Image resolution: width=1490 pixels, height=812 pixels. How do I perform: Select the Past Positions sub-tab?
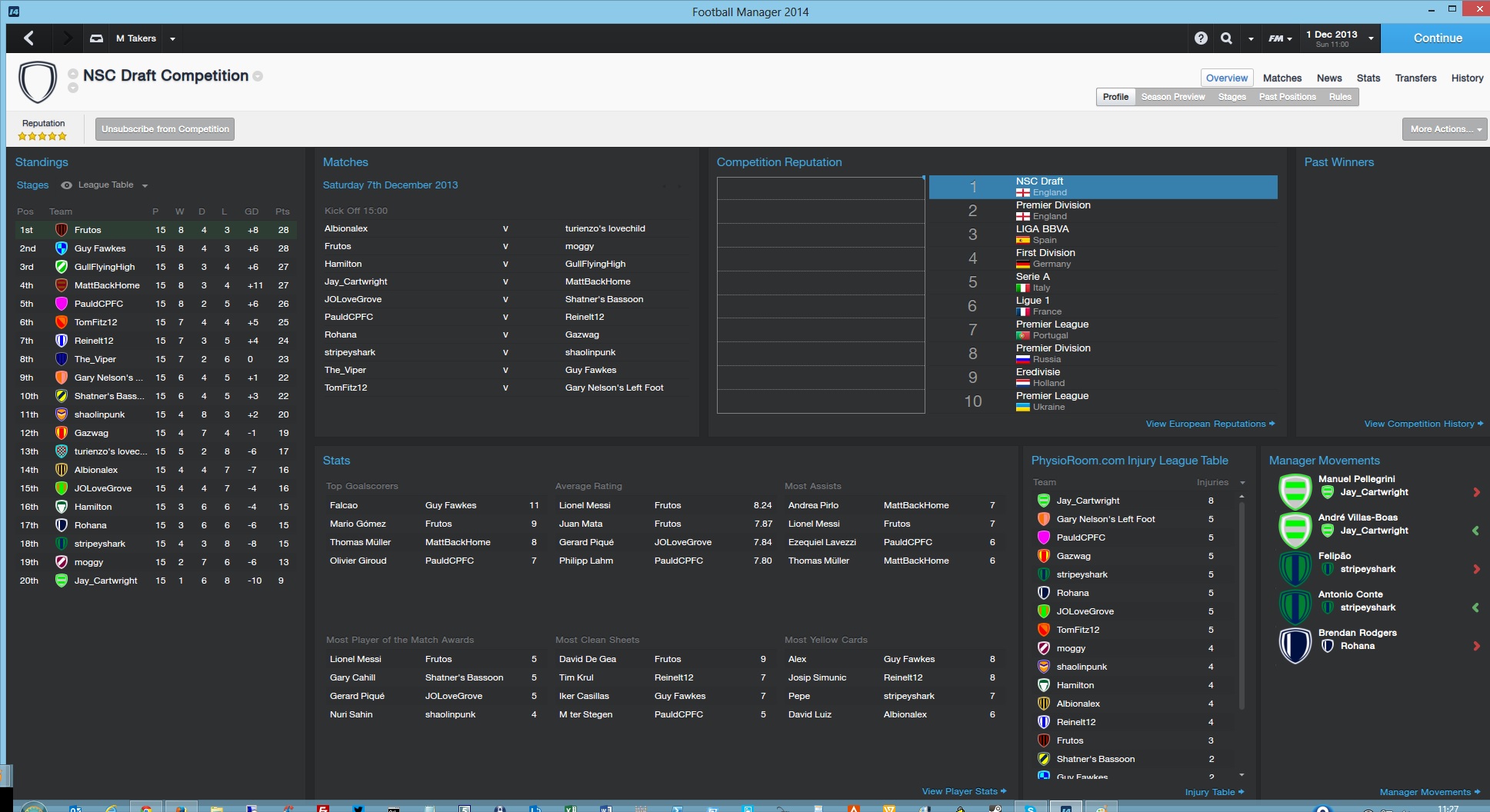(1287, 97)
